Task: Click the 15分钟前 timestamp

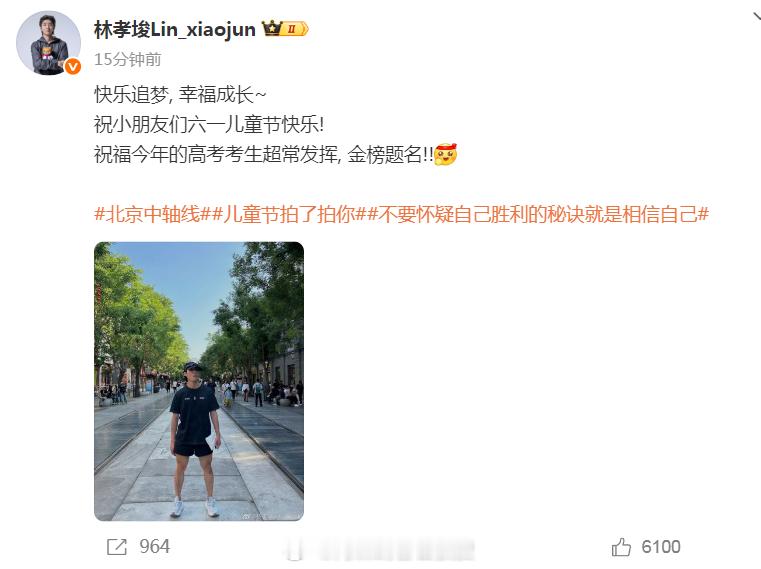Action: pyautogui.click(x=128, y=59)
